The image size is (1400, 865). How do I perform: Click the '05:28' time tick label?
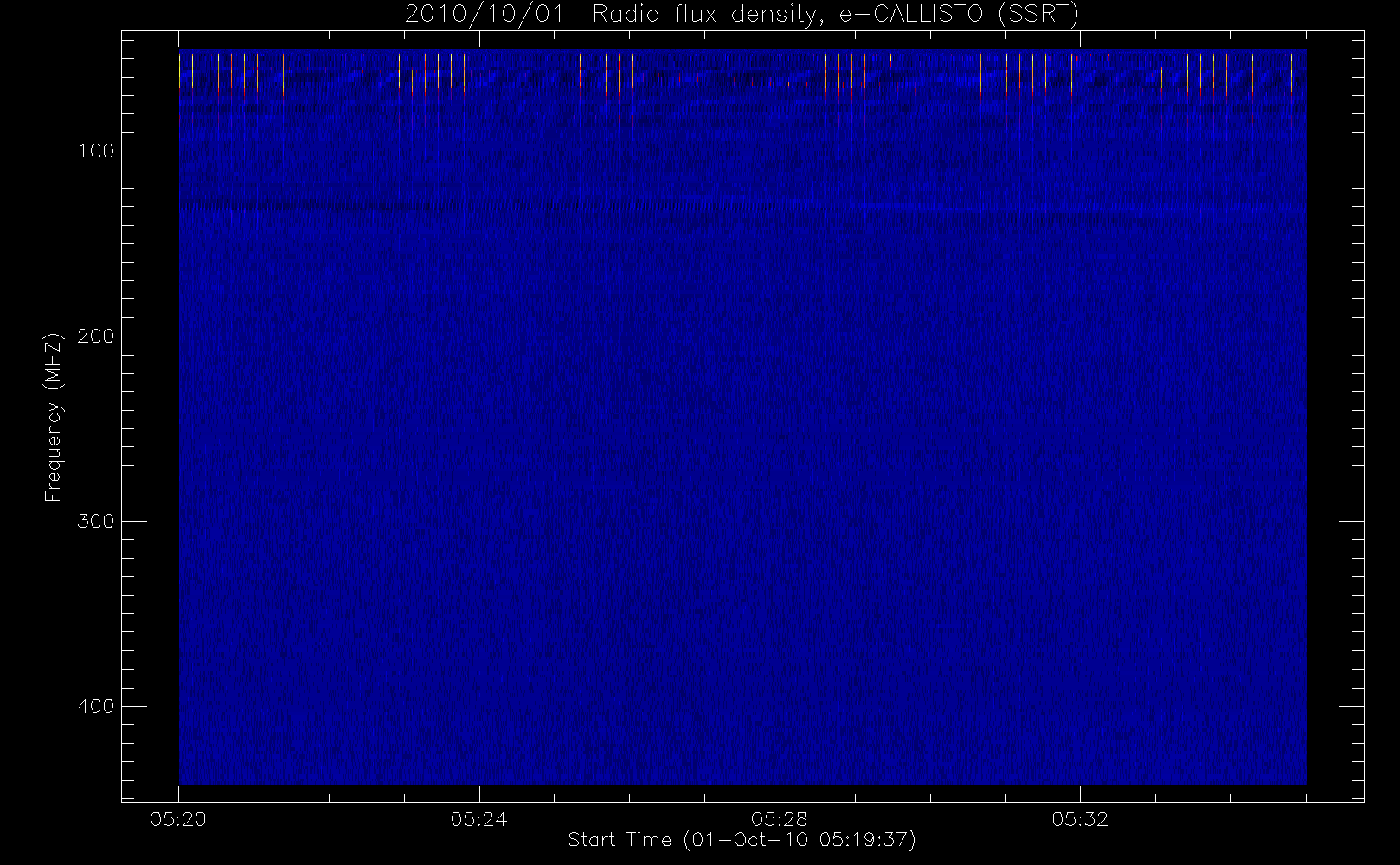[x=779, y=819]
